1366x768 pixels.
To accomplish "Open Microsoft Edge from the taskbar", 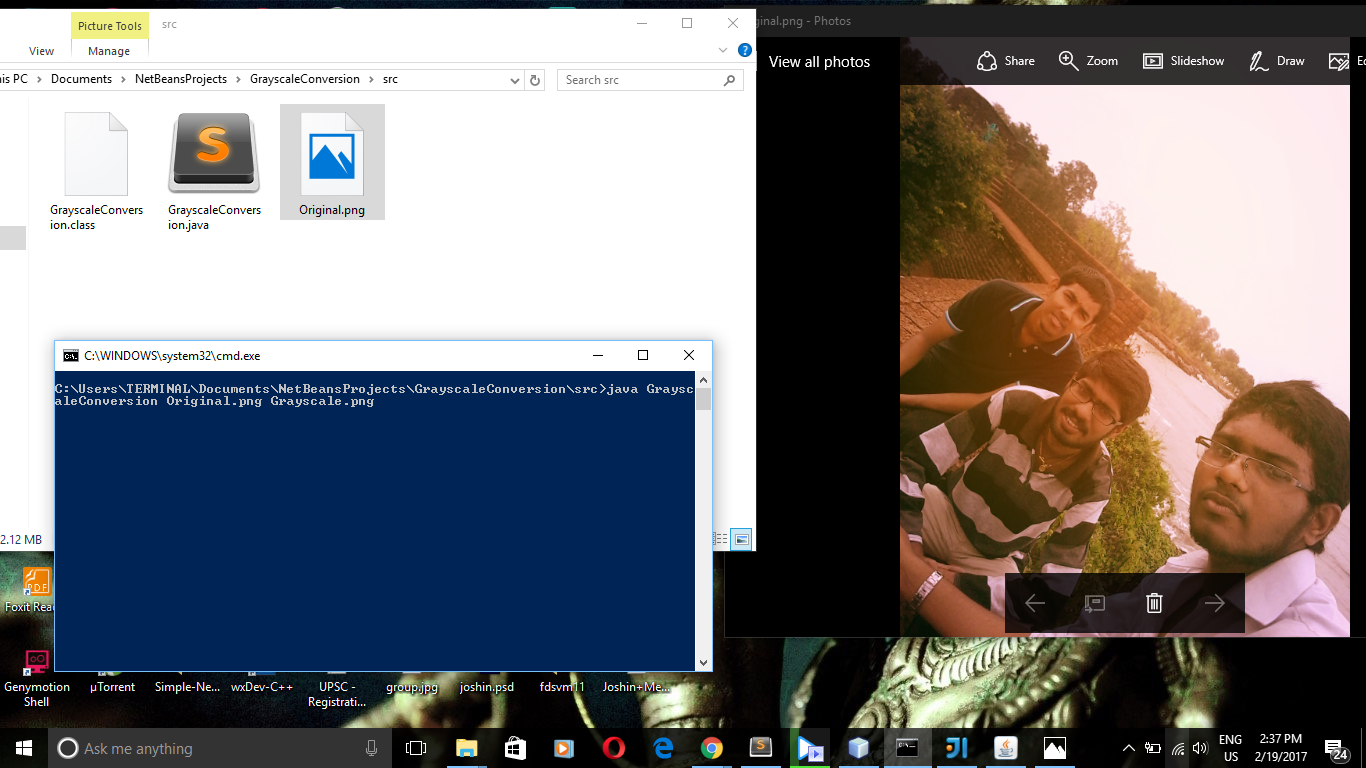I will point(663,748).
